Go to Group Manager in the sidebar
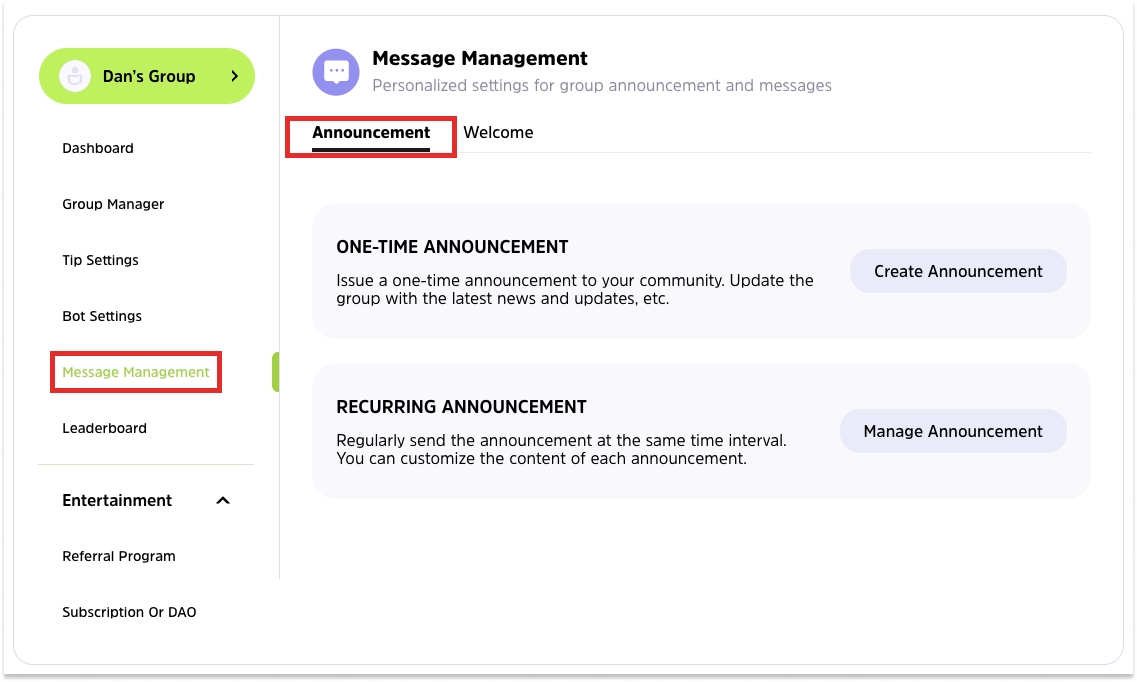Viewport: 1137px width, 682px height. 113,204
